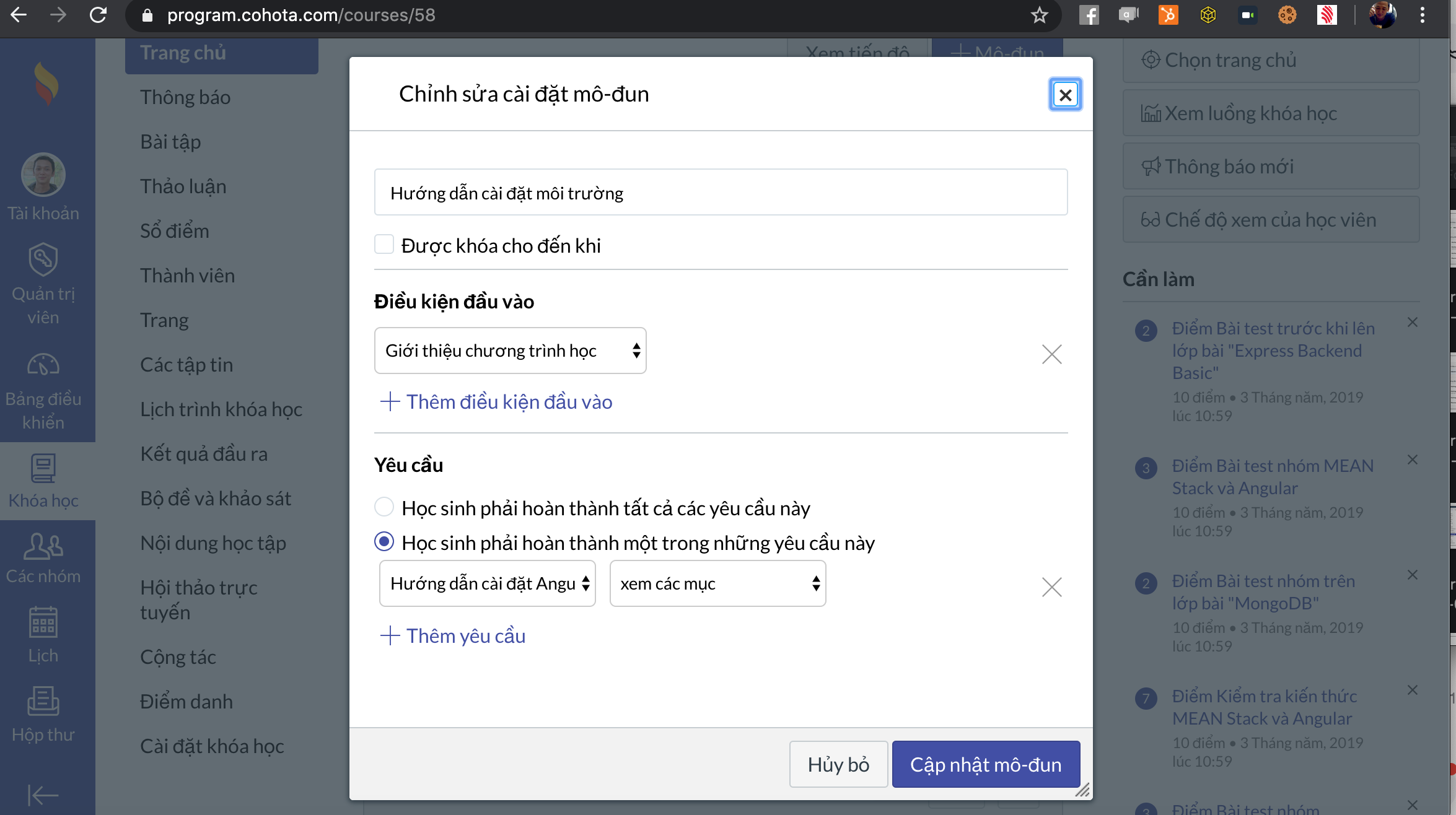This screenshot has width=1456, height=815.
Task: Go to Cài đặt khóa học menu item
Action: [x=212, y=746]
